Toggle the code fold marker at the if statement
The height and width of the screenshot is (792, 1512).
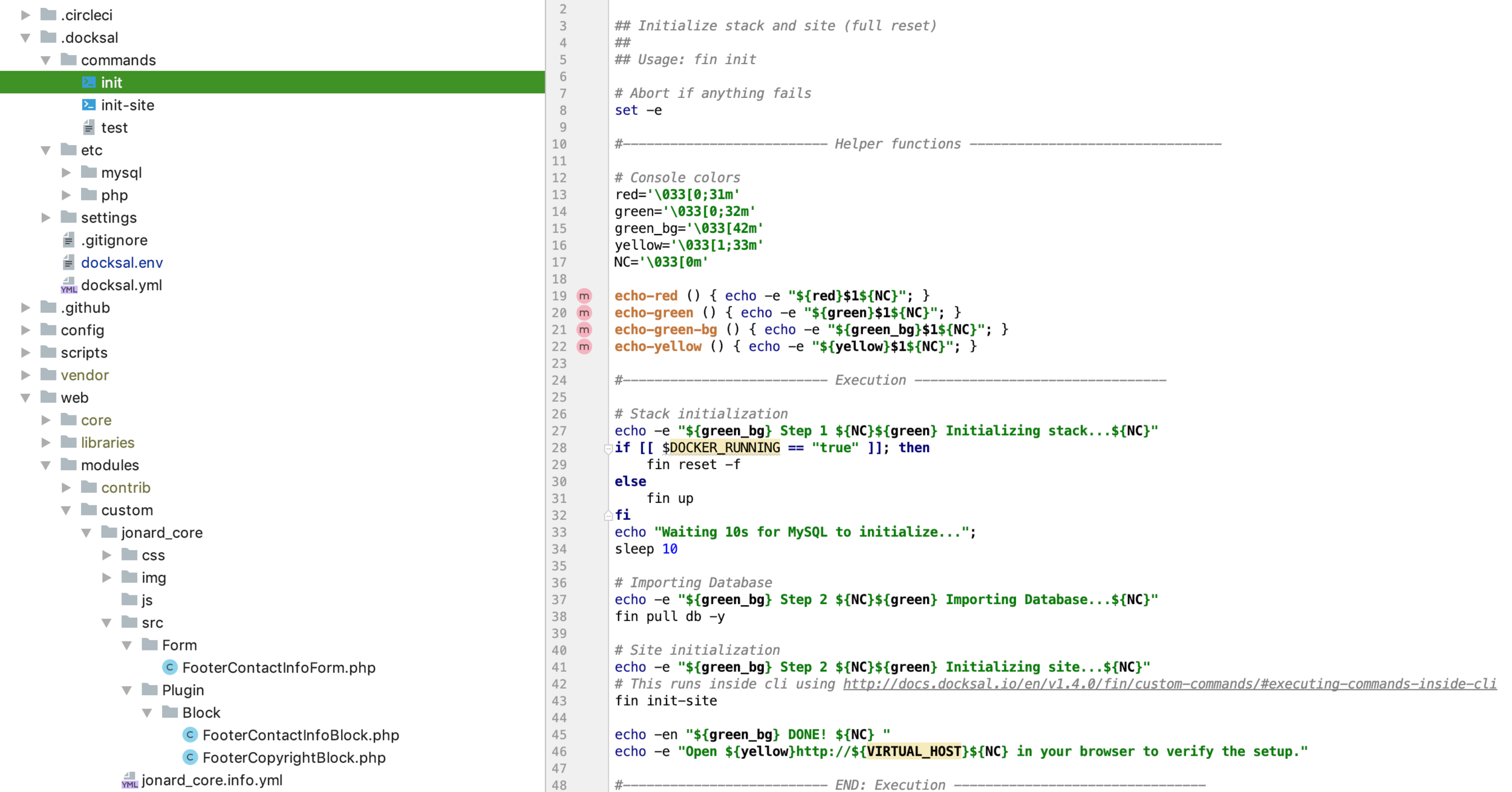click(x=608, y=449)
